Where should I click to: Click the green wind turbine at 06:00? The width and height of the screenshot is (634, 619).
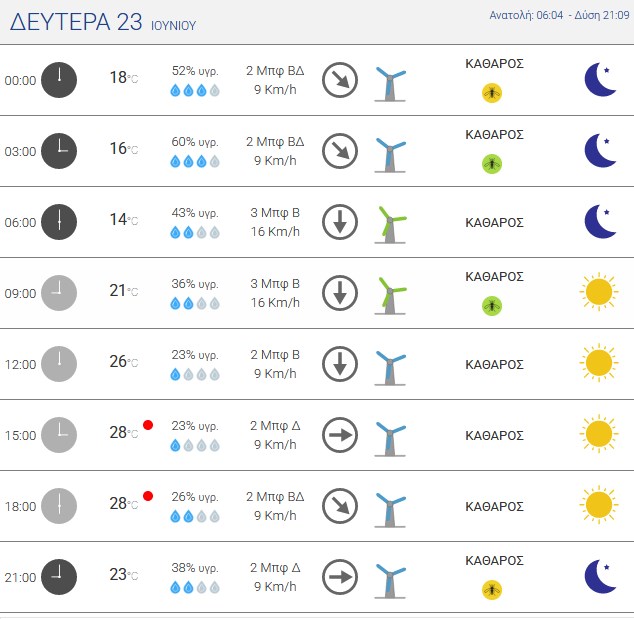390,225
